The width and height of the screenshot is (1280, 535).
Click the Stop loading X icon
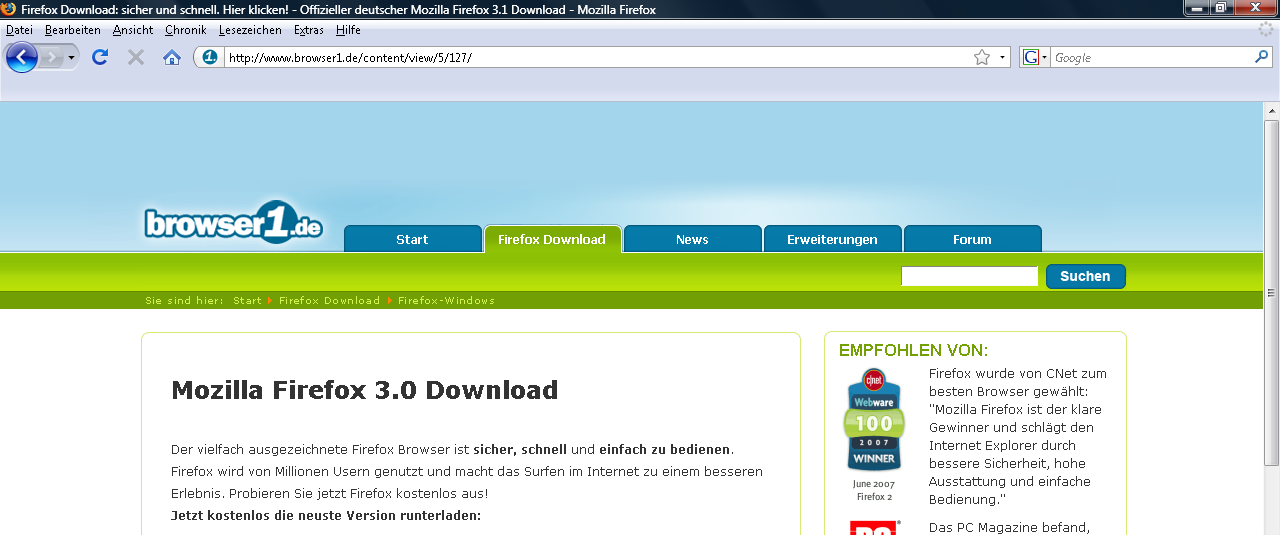(136, 57)
